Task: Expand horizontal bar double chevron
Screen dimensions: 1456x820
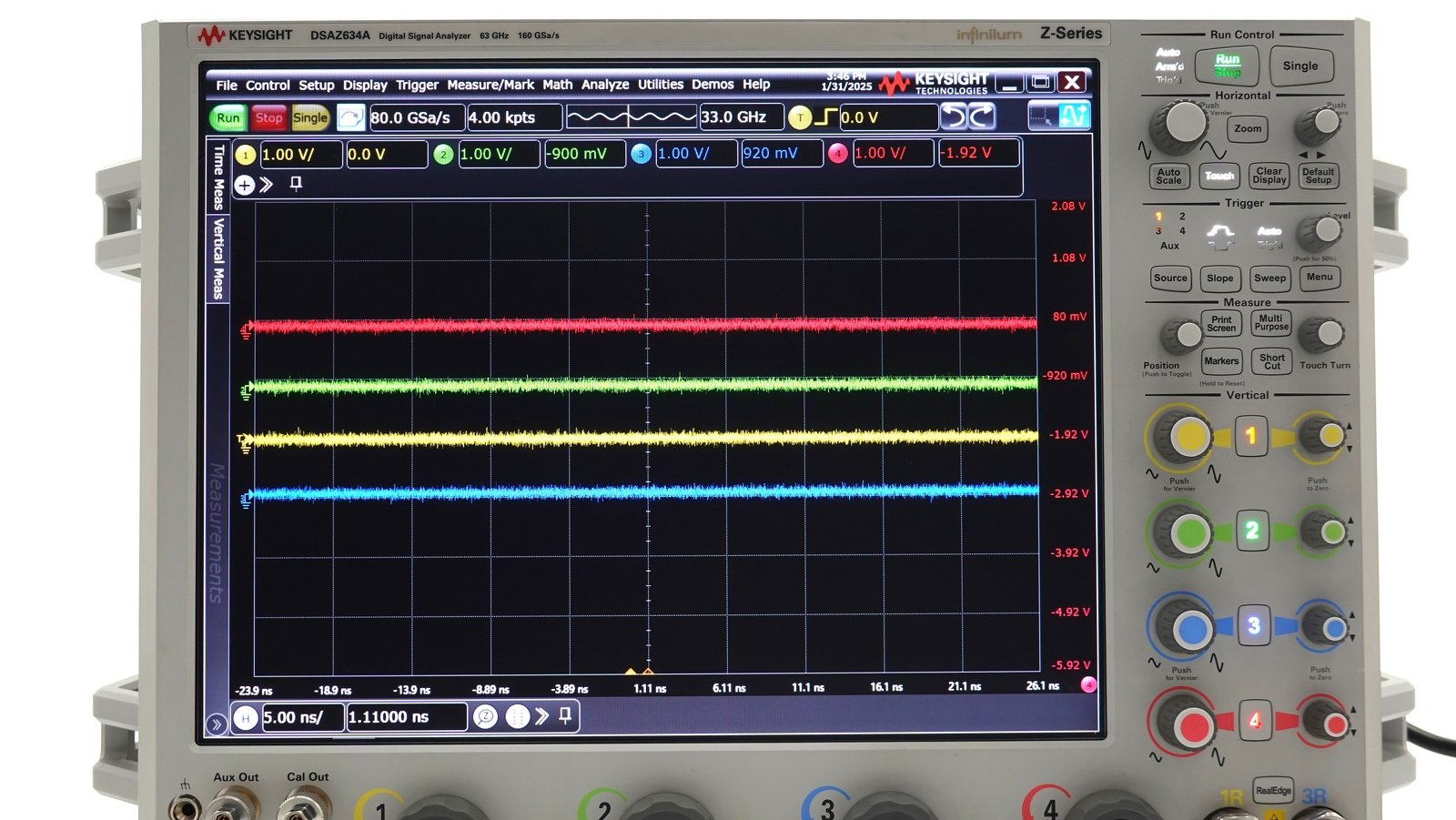Action: coord(541,716)
